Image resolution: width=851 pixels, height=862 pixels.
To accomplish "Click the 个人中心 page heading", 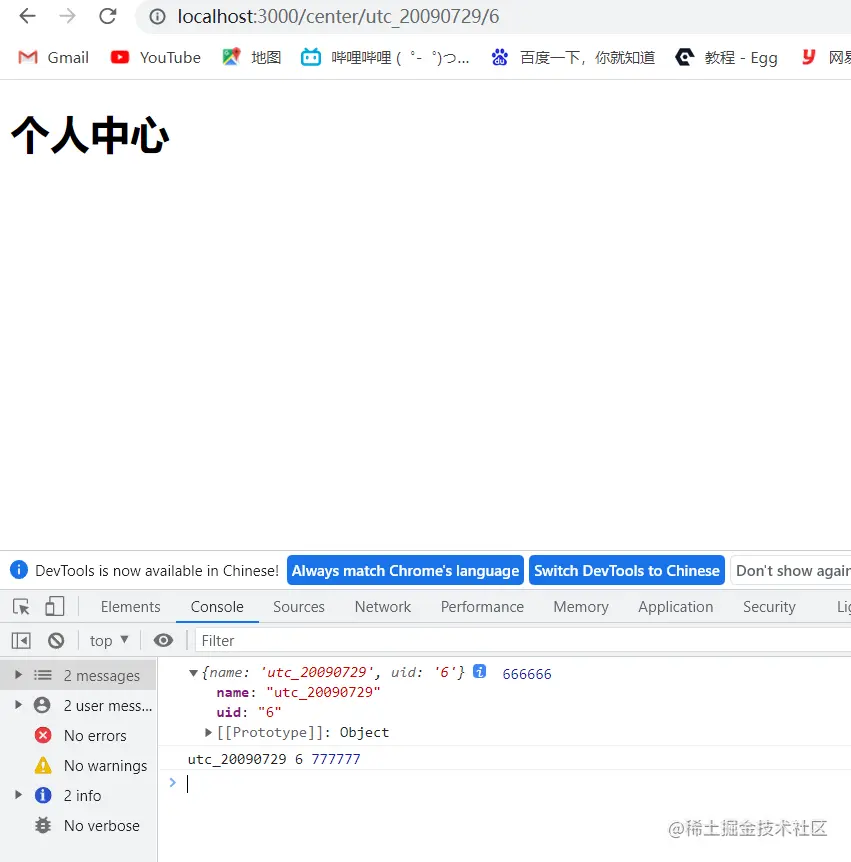I will pos(90,135).
